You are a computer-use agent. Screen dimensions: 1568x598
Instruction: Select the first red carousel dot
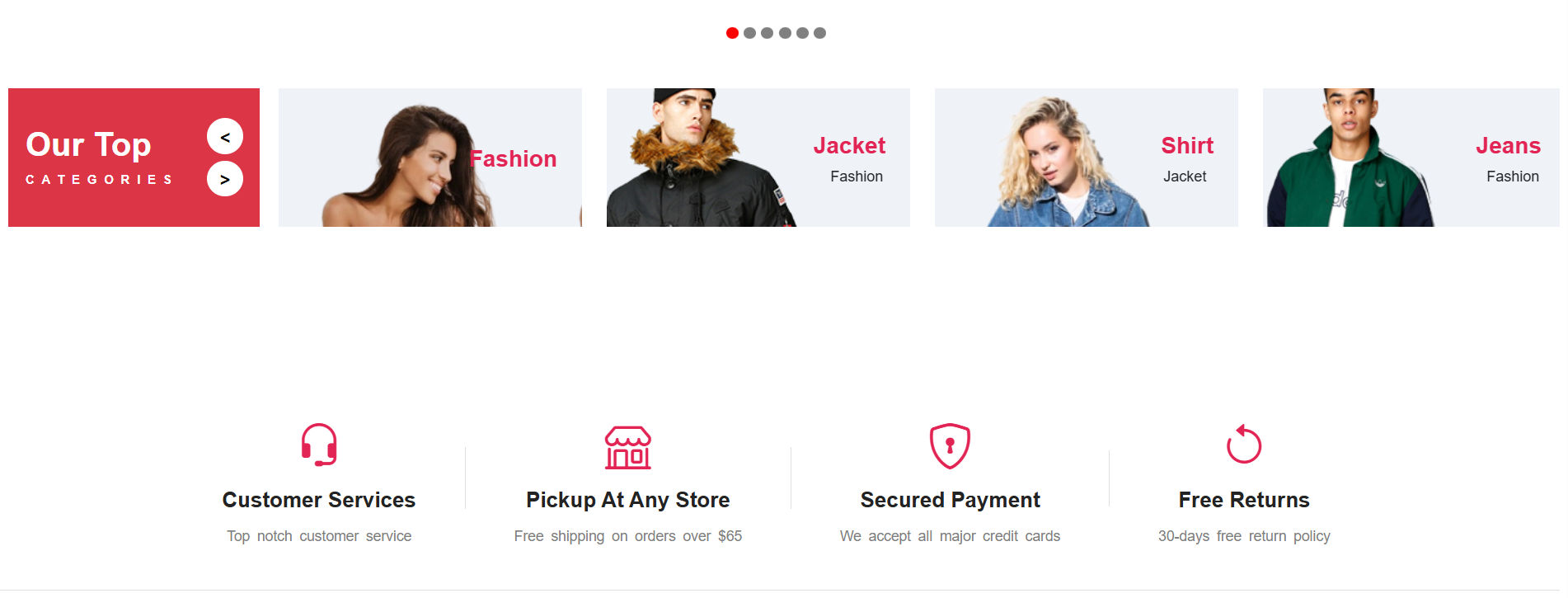[x=732, y=33]
